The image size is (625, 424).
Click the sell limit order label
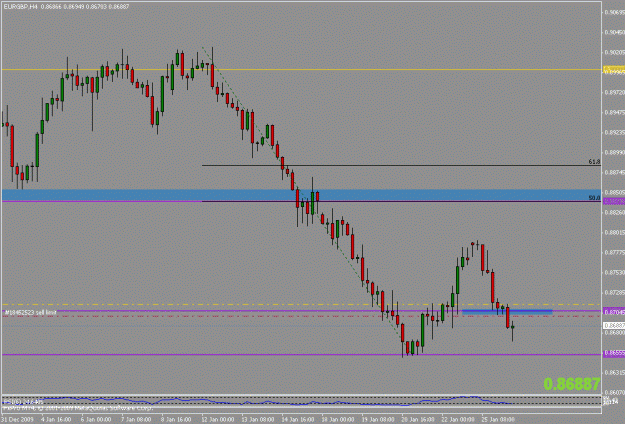pos(31,312)
